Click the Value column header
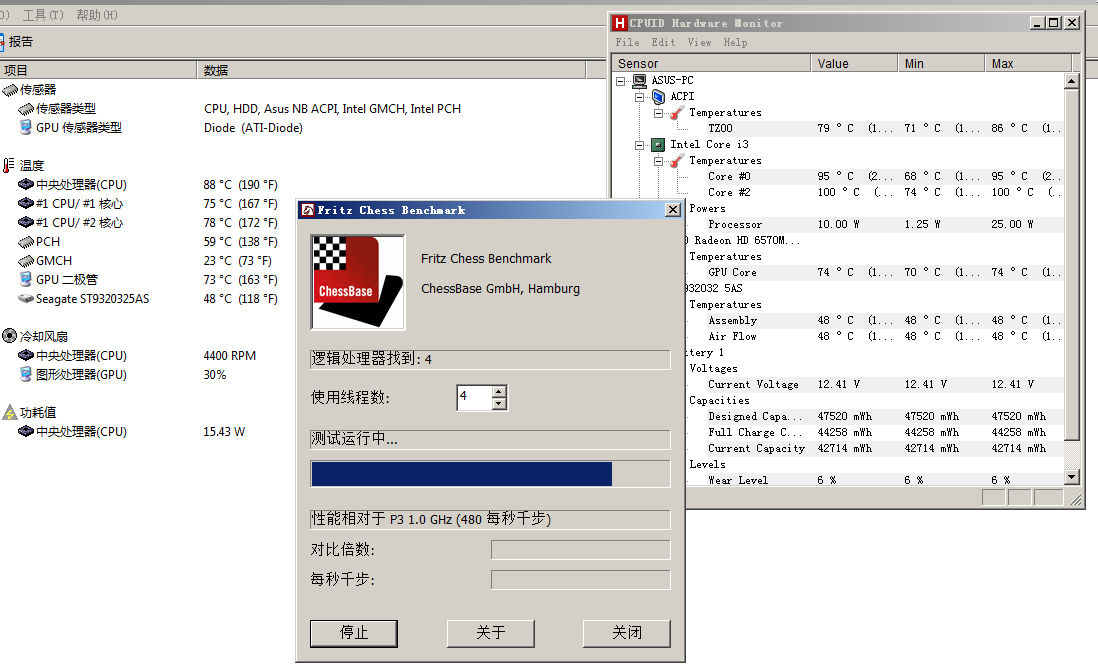The image size is (1098, 669). point(854,64)
